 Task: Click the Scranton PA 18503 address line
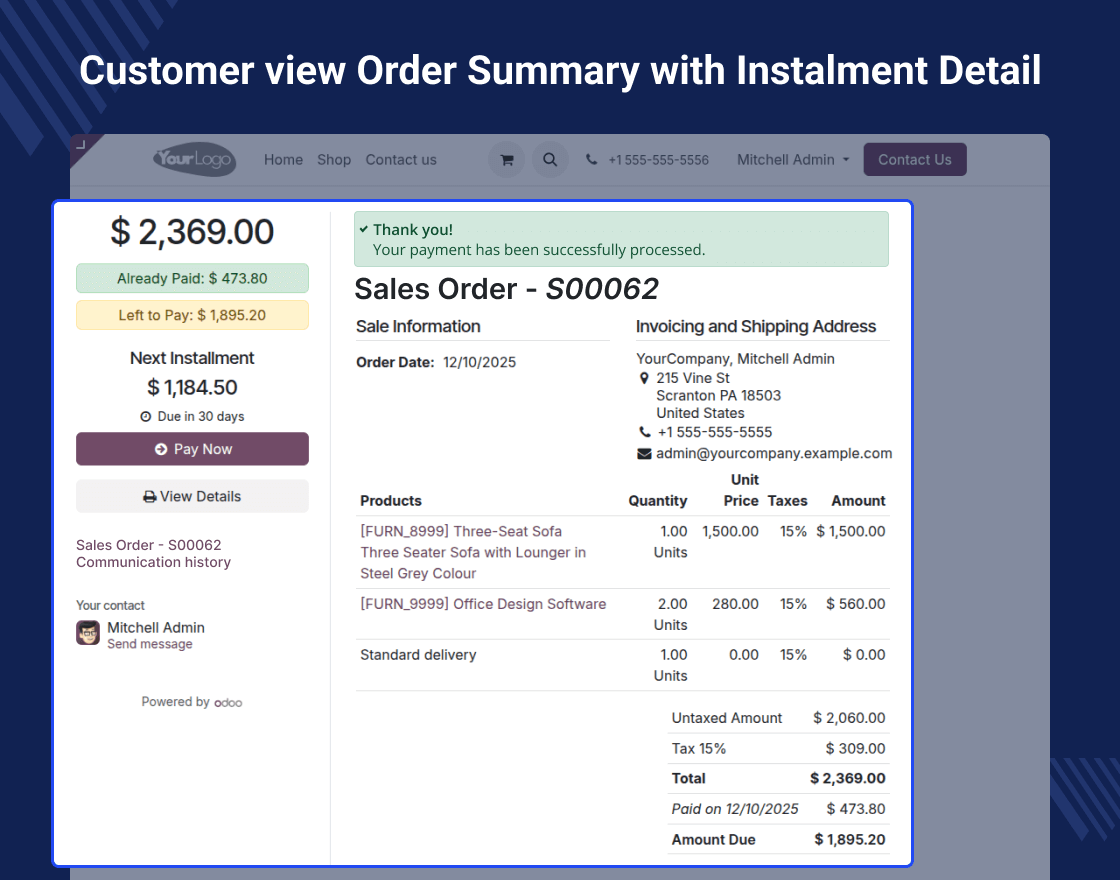click(718, 395)
